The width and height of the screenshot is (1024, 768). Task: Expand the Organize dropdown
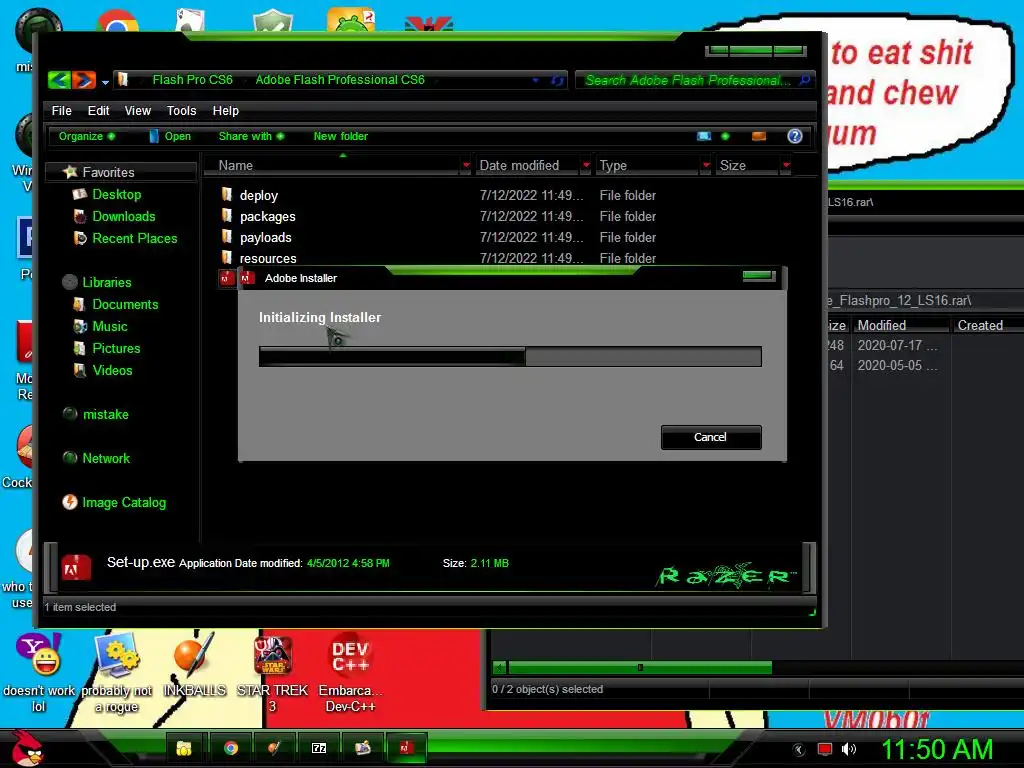click(87, 136)
